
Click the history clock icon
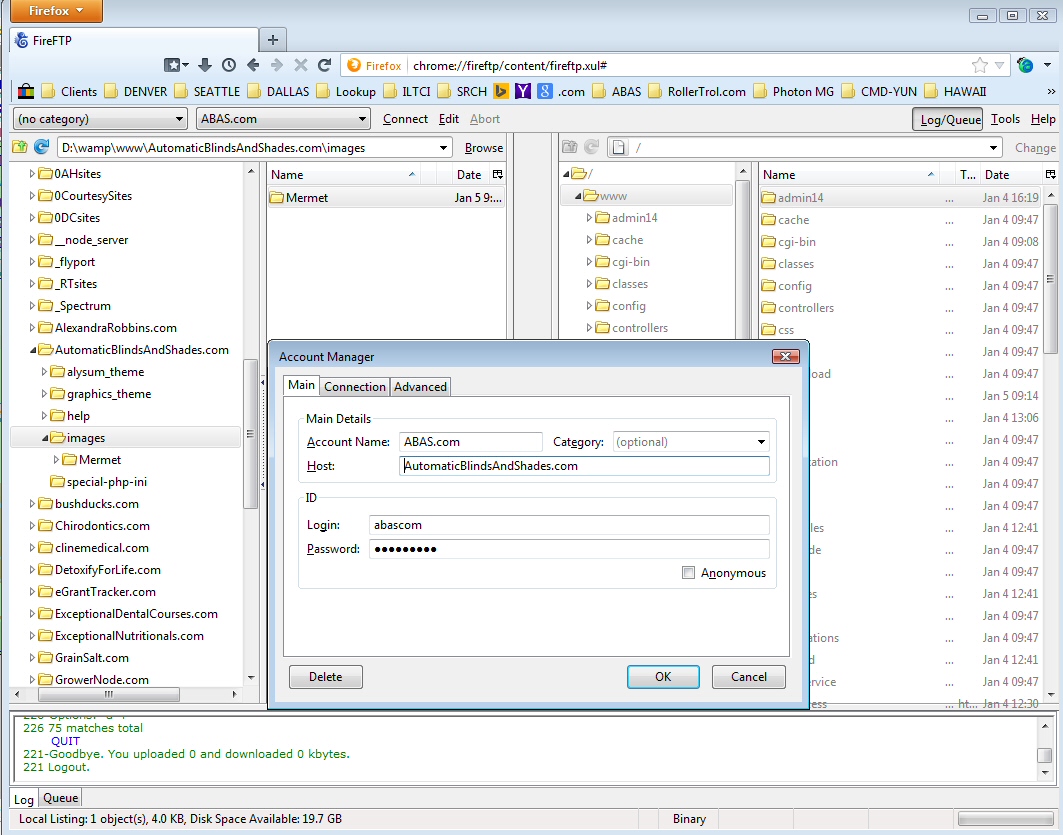229,65
